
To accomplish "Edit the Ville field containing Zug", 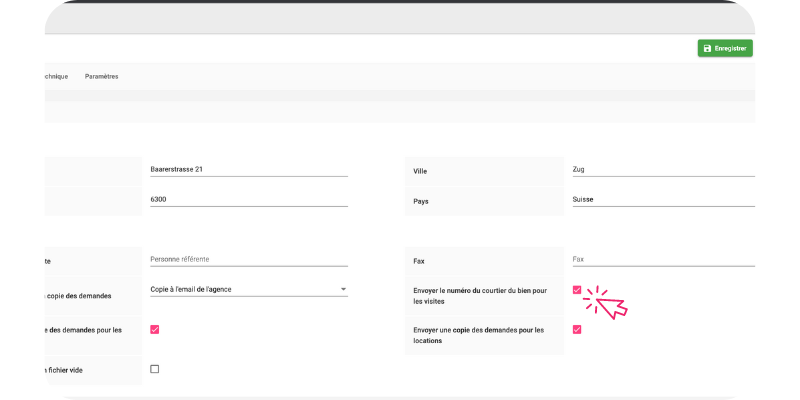I will 662,170.
